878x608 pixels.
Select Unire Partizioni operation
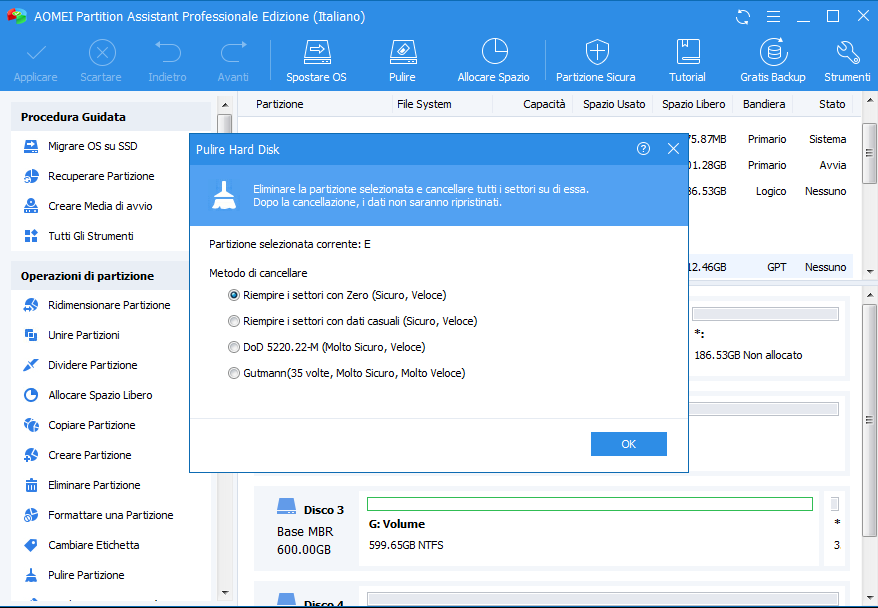coord(72,335)
